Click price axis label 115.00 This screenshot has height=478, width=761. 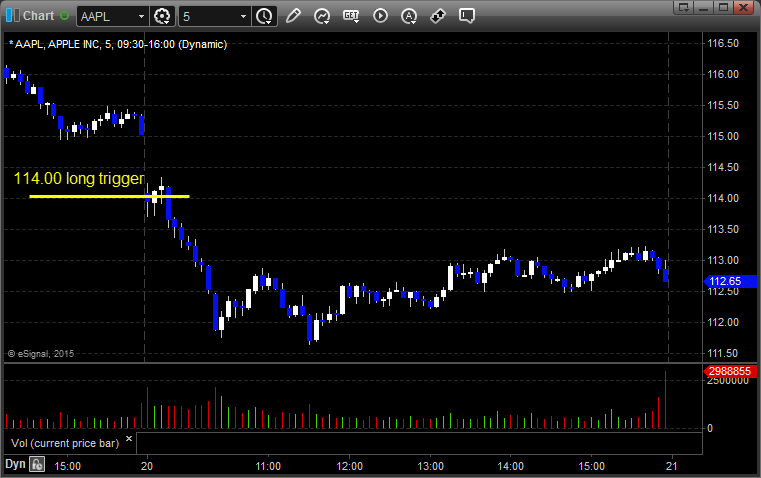click(723, 136)
